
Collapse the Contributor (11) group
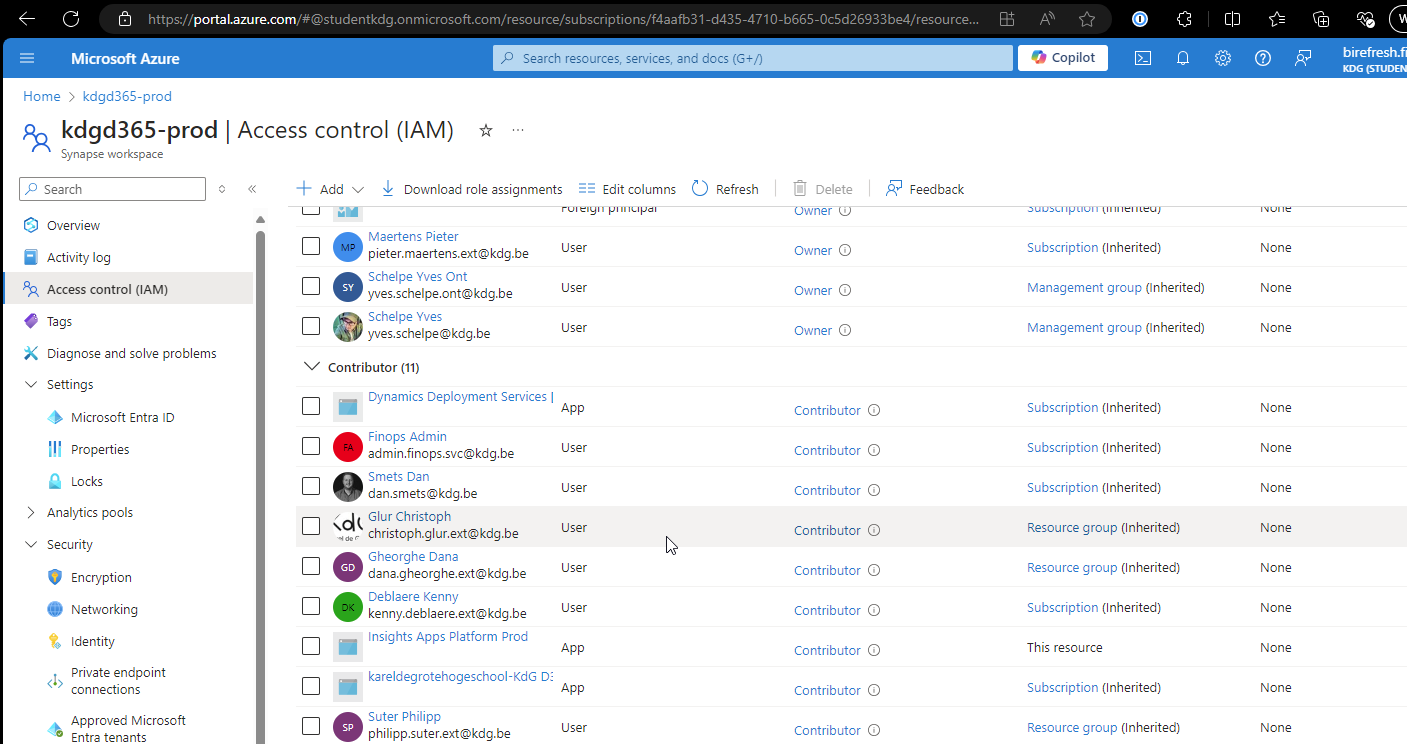click(311, 367)
